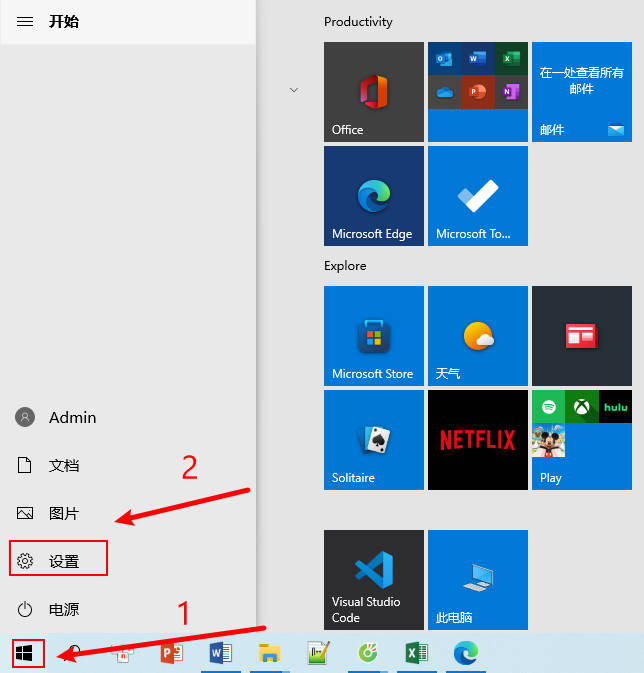Open the Microsoft To Do tile
Viewport: 644px width, 673px height.
(477, 196)
